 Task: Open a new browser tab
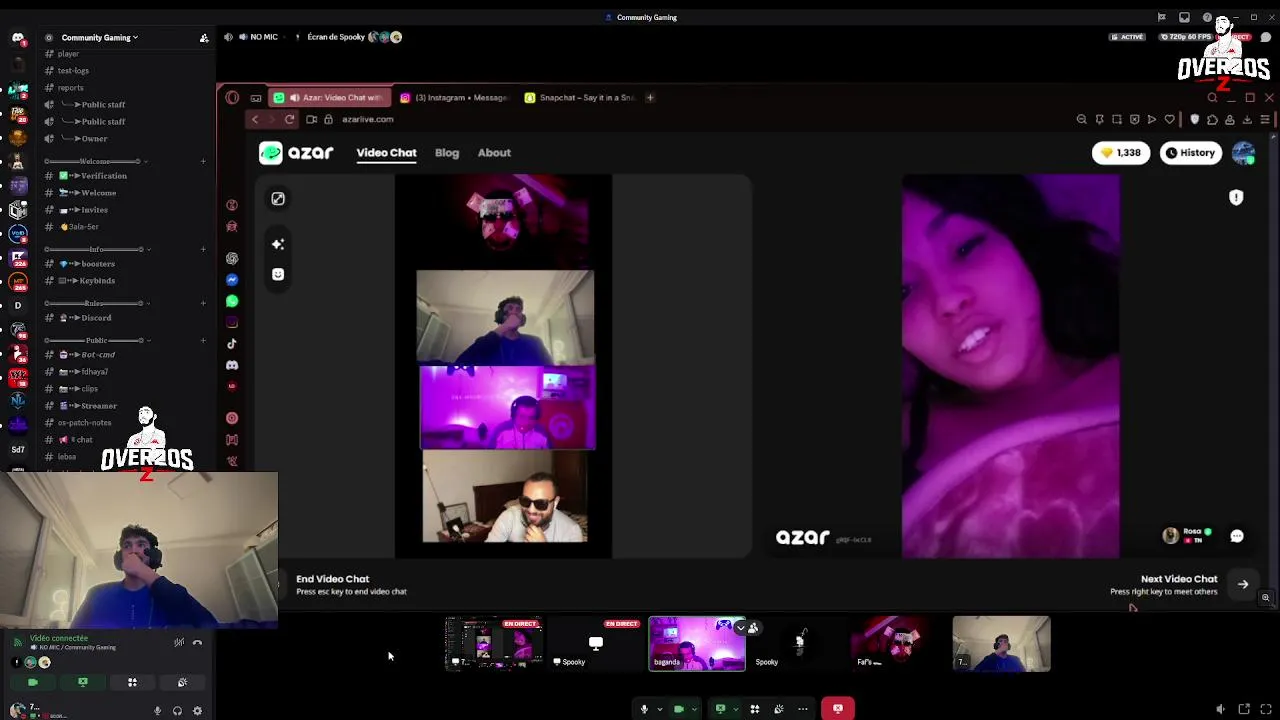coord(650,98)
